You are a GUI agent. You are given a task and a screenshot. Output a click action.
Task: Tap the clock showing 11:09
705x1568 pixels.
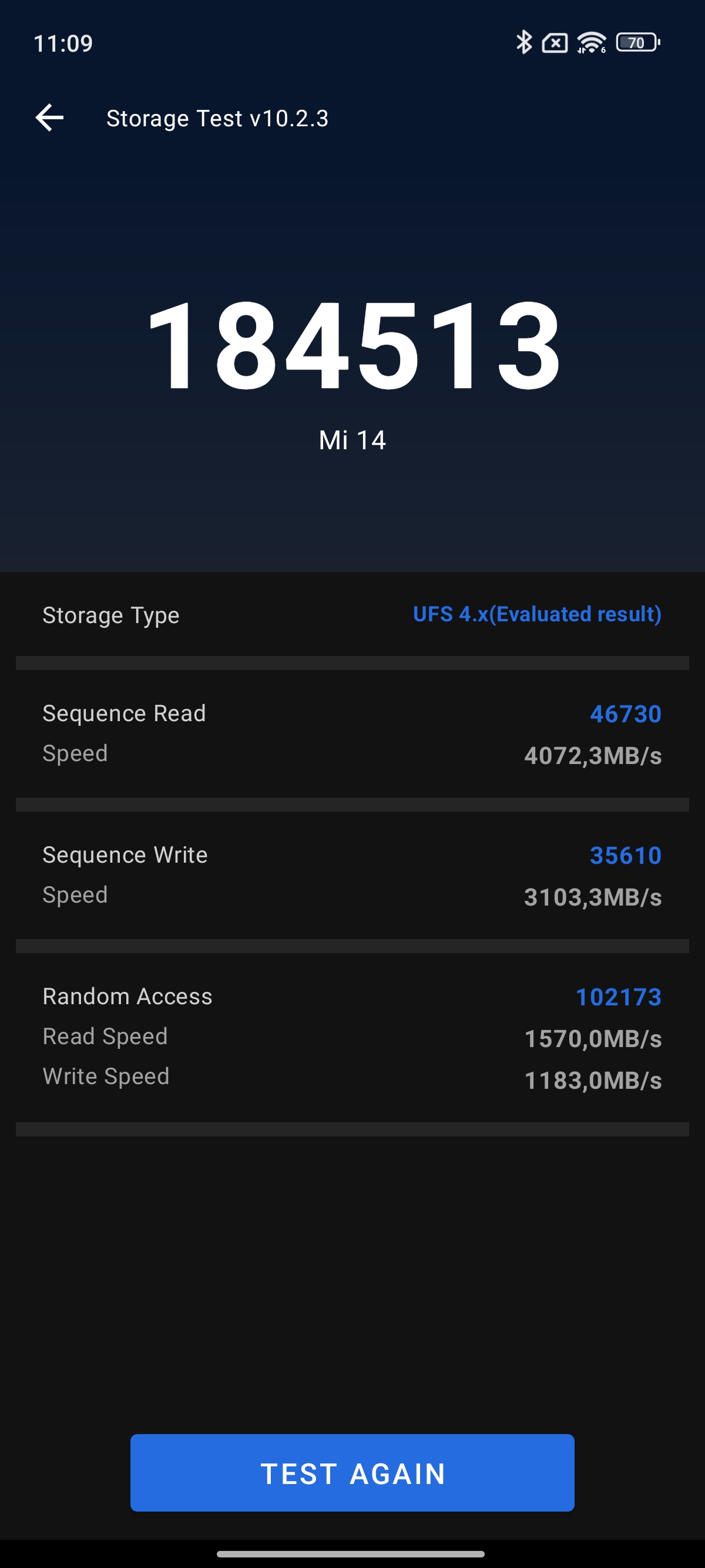pyautogui.click(x=63, y=43)
